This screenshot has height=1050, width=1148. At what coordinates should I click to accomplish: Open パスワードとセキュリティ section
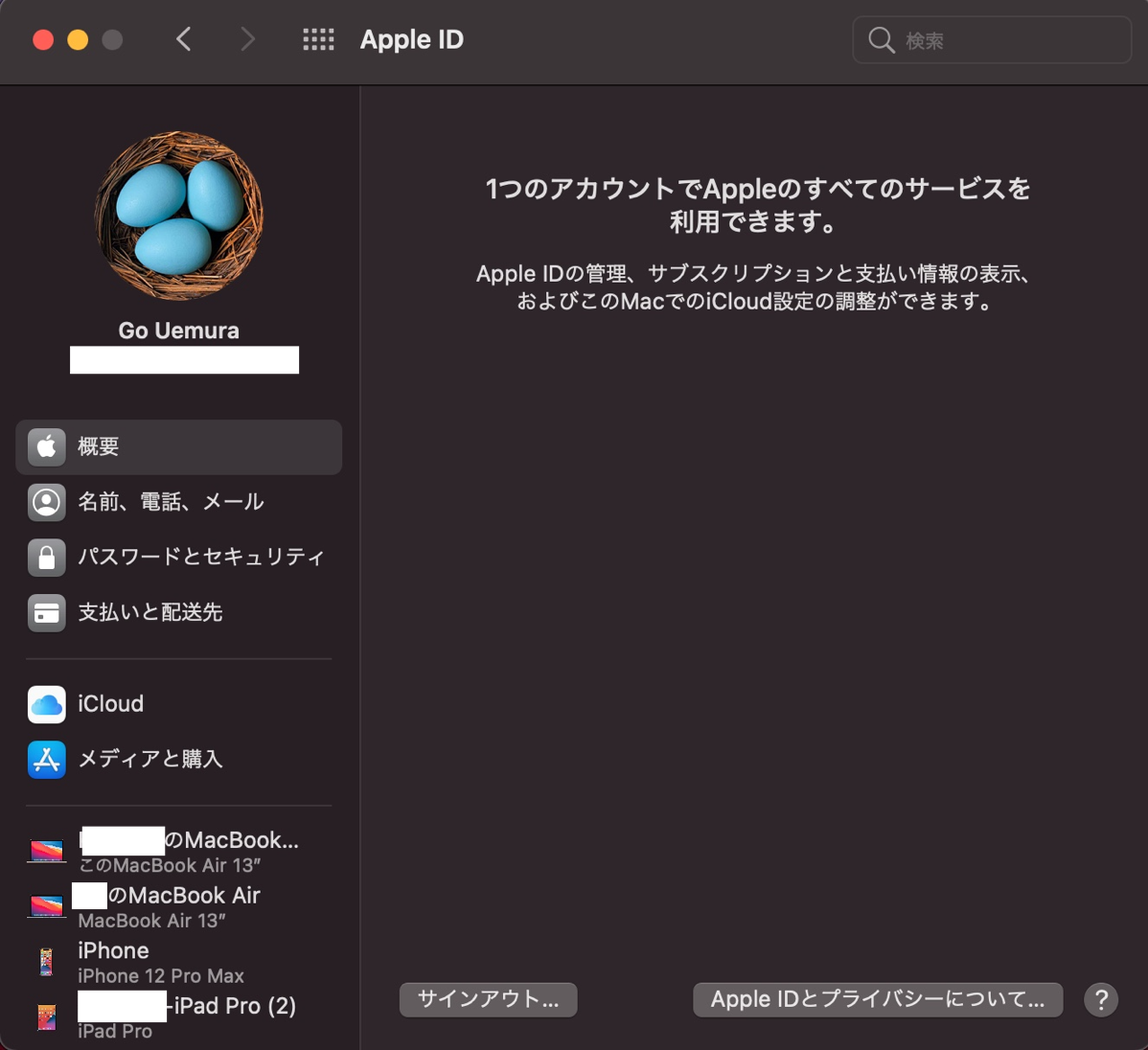tap(178, 558)
